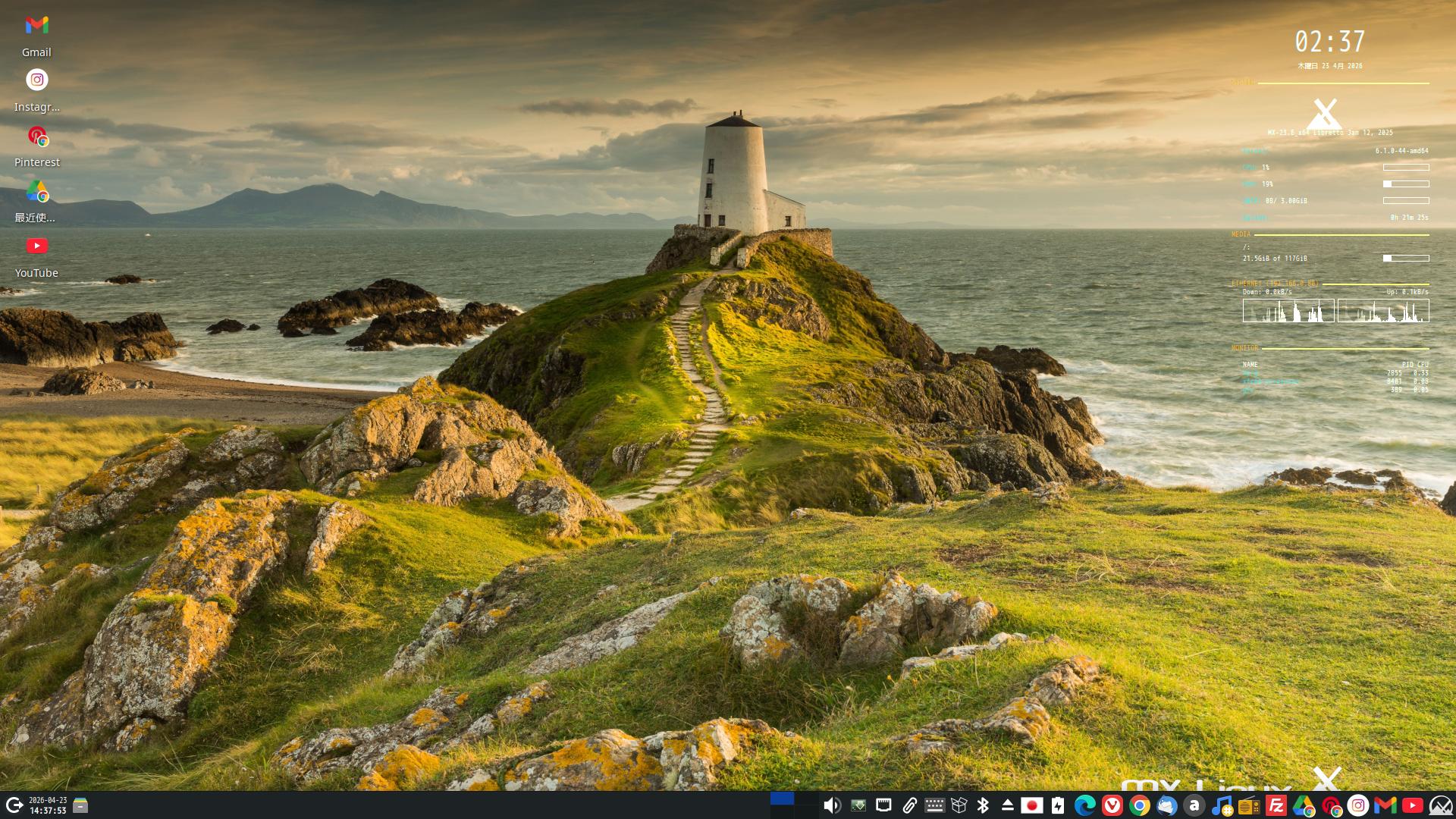Image resolution: width=1456 pixels, height=819 pixels.
Task: Click the eject removable media tray icon
Action: pyautogui.click(x=1008, y=805)
